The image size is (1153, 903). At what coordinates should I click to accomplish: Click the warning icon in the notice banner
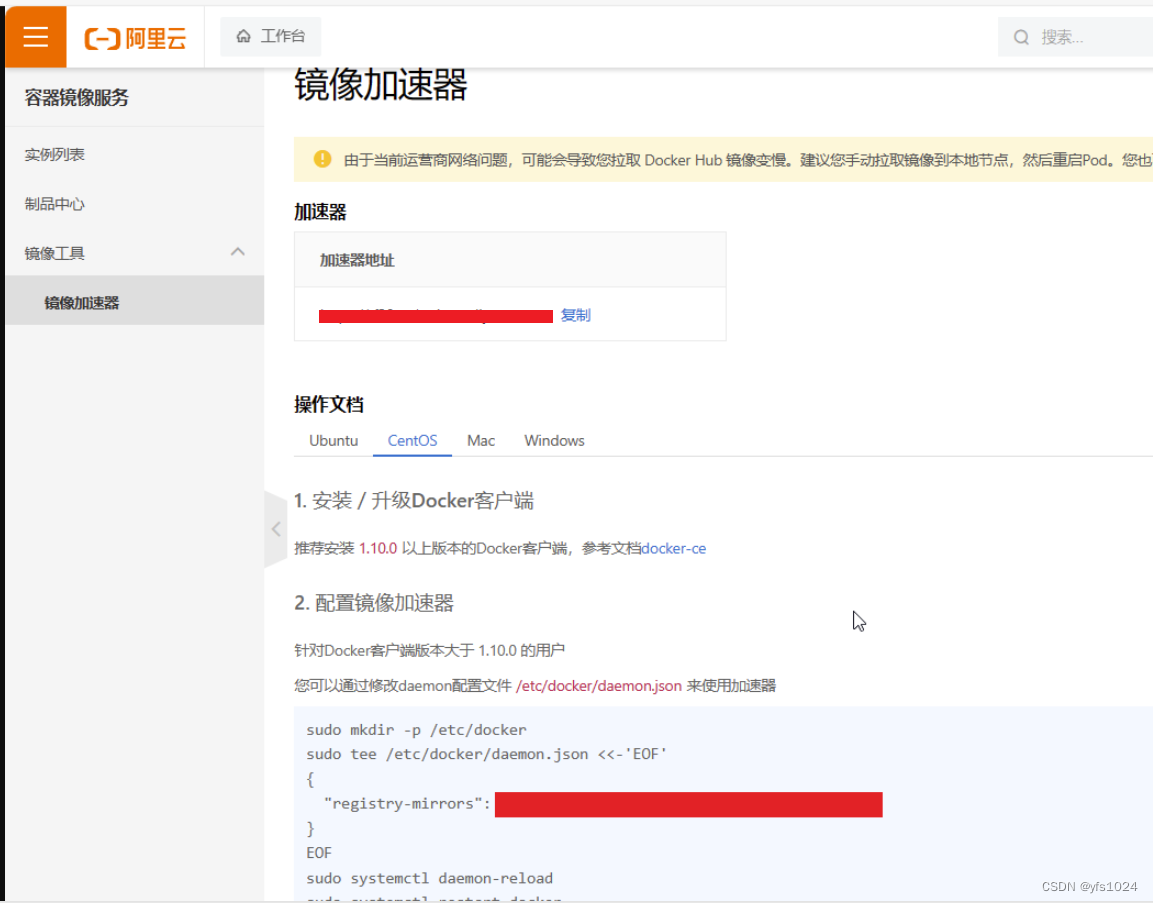pos(321,159)
